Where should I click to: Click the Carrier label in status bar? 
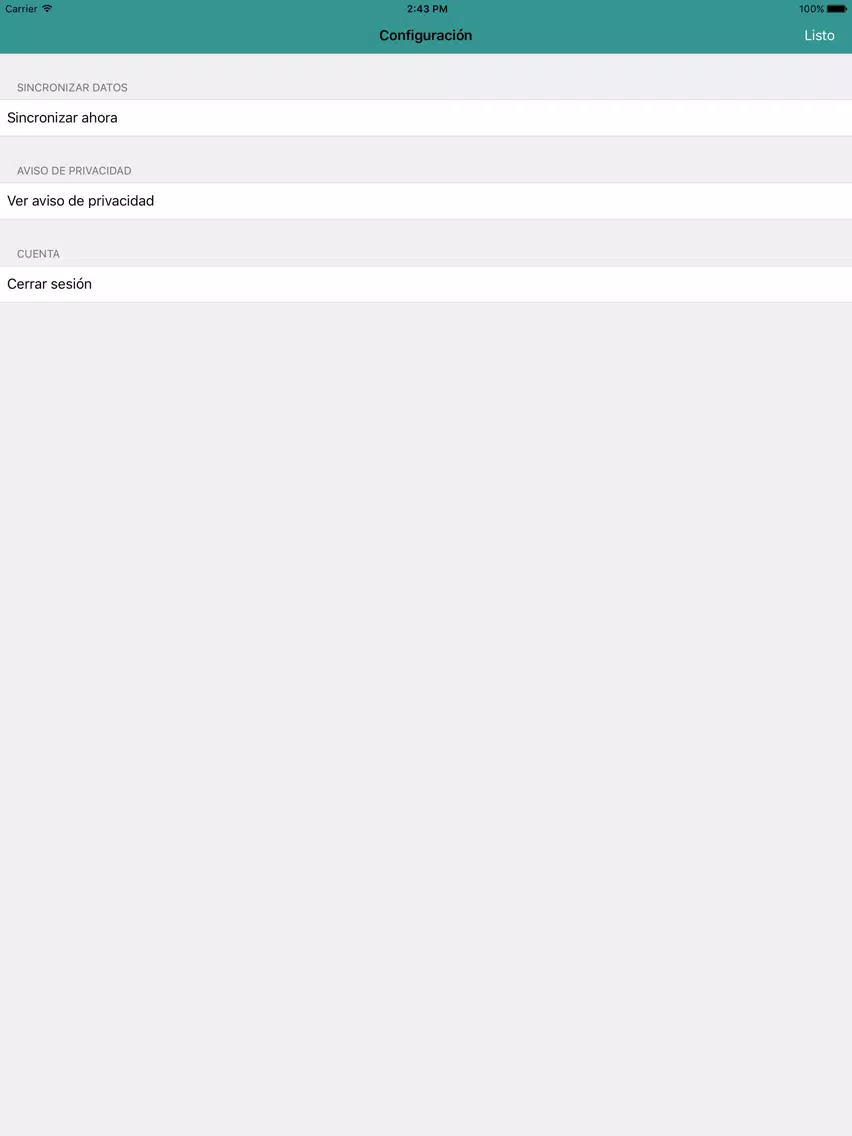[21, 9]
